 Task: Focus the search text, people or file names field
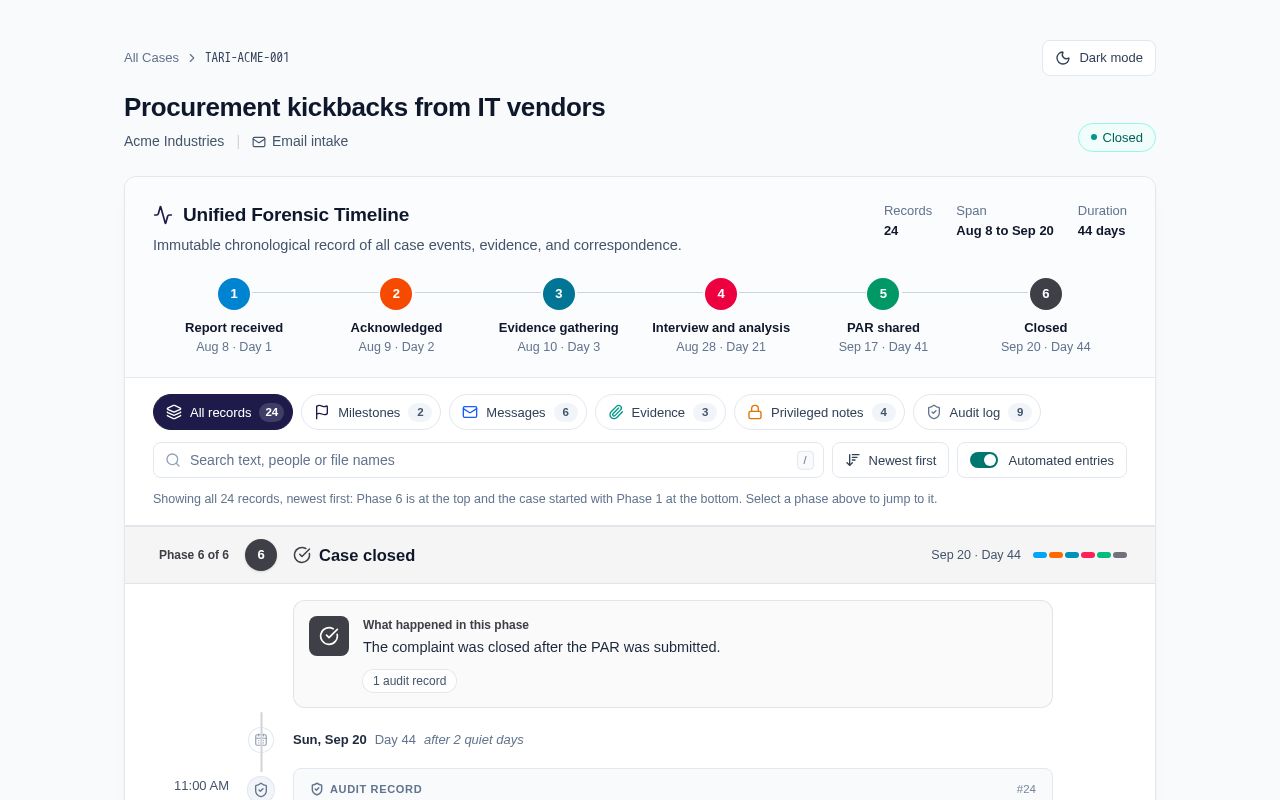[x=488, y=460]
